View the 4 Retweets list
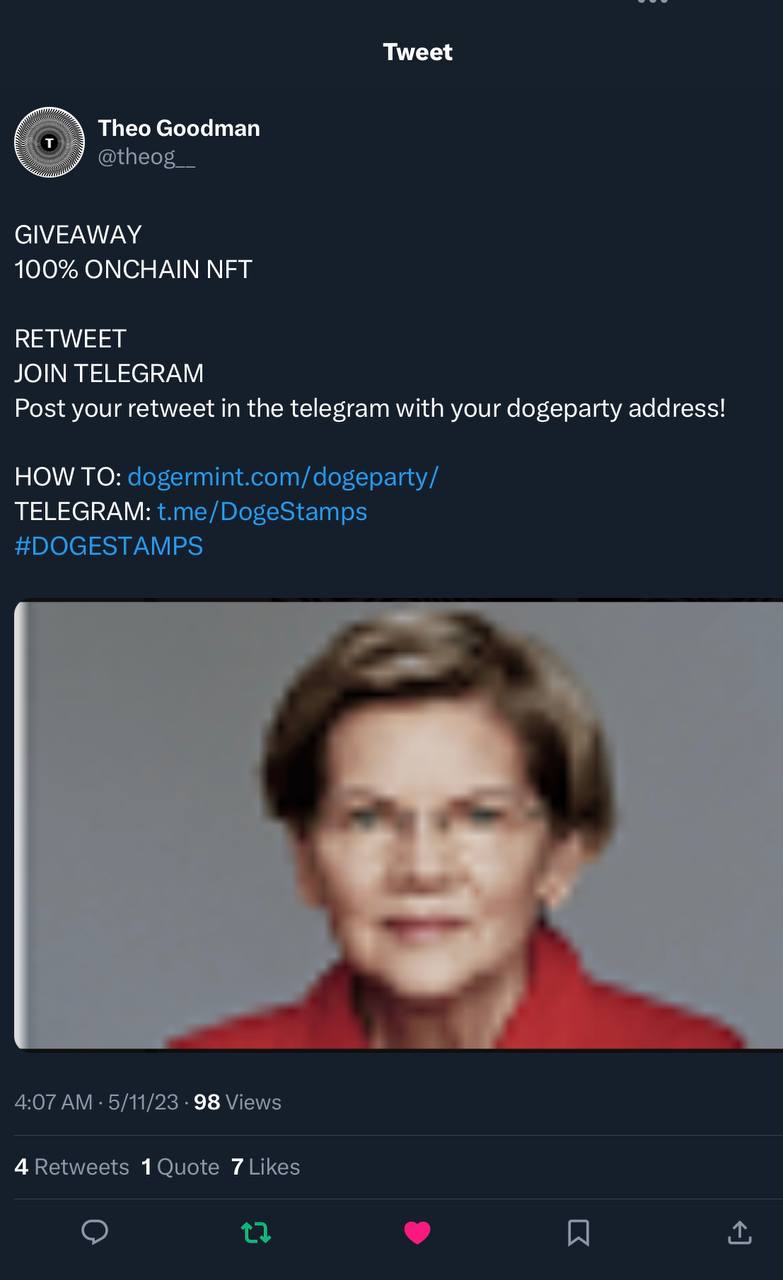Viewport: 783px width, 1280px height. tap(72, 1167)
